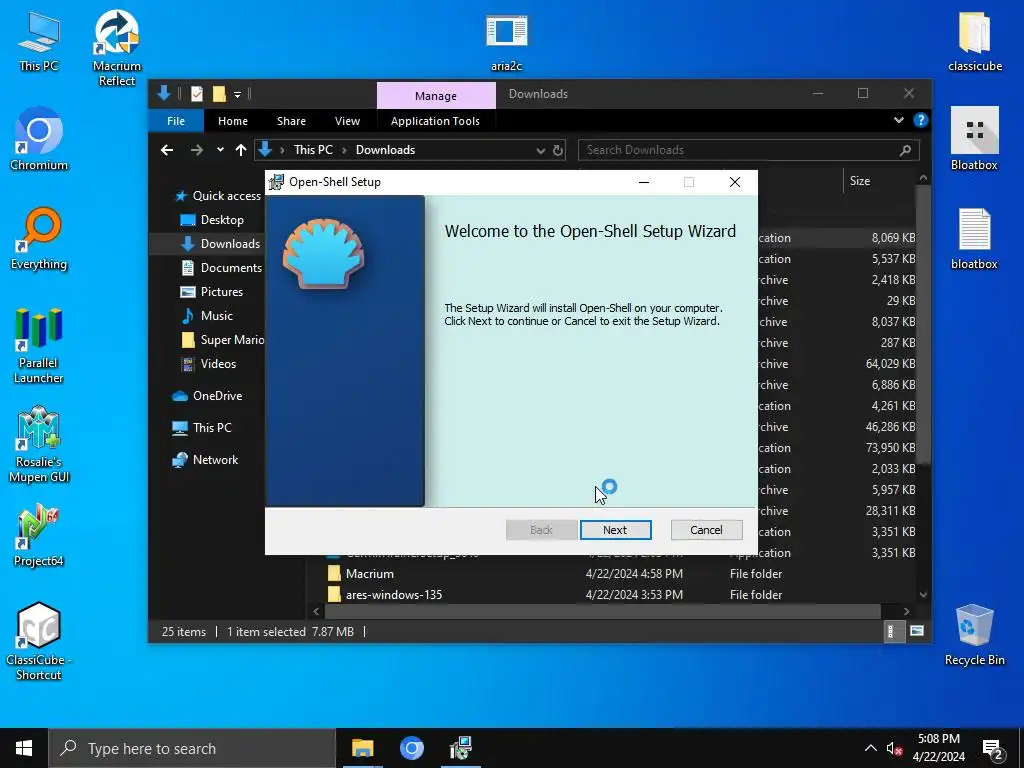Image resolution: width=1024 pixels, height=768 pixels.
Task: Open address bar history dropdown
Action: point(541,150)
